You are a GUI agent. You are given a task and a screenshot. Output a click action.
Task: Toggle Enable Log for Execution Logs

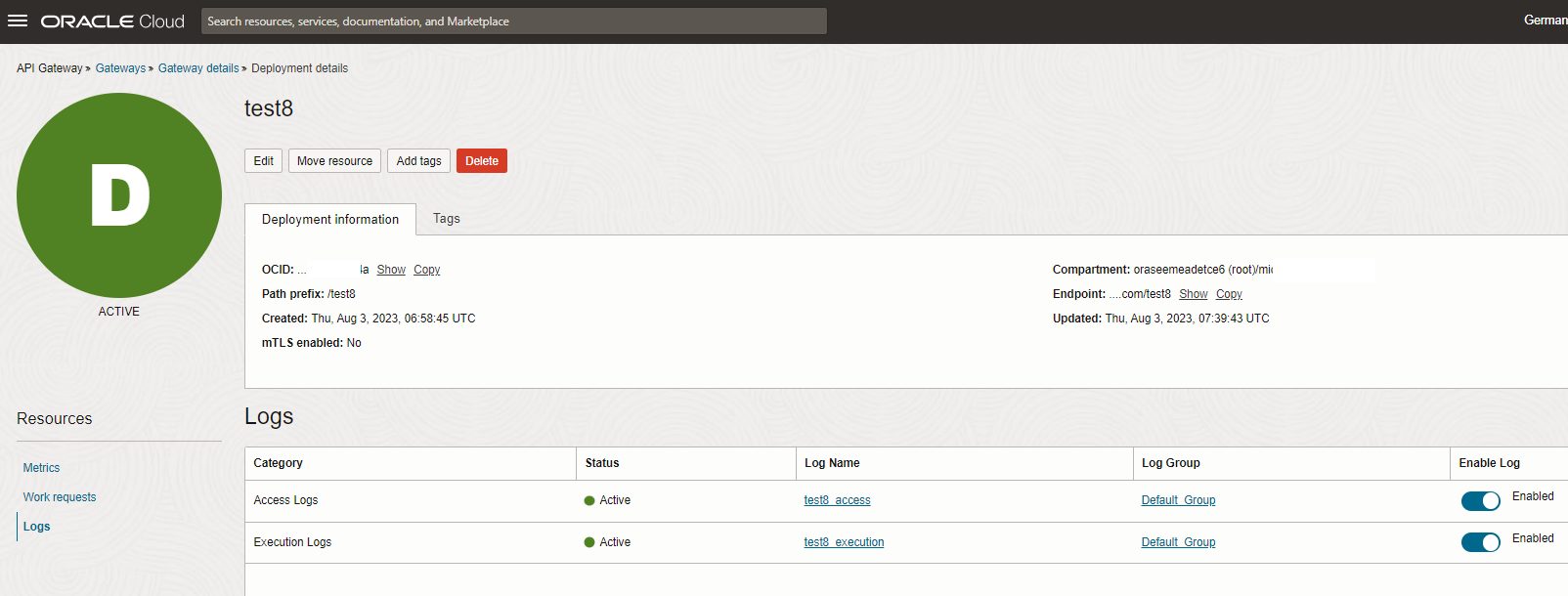1481,542
